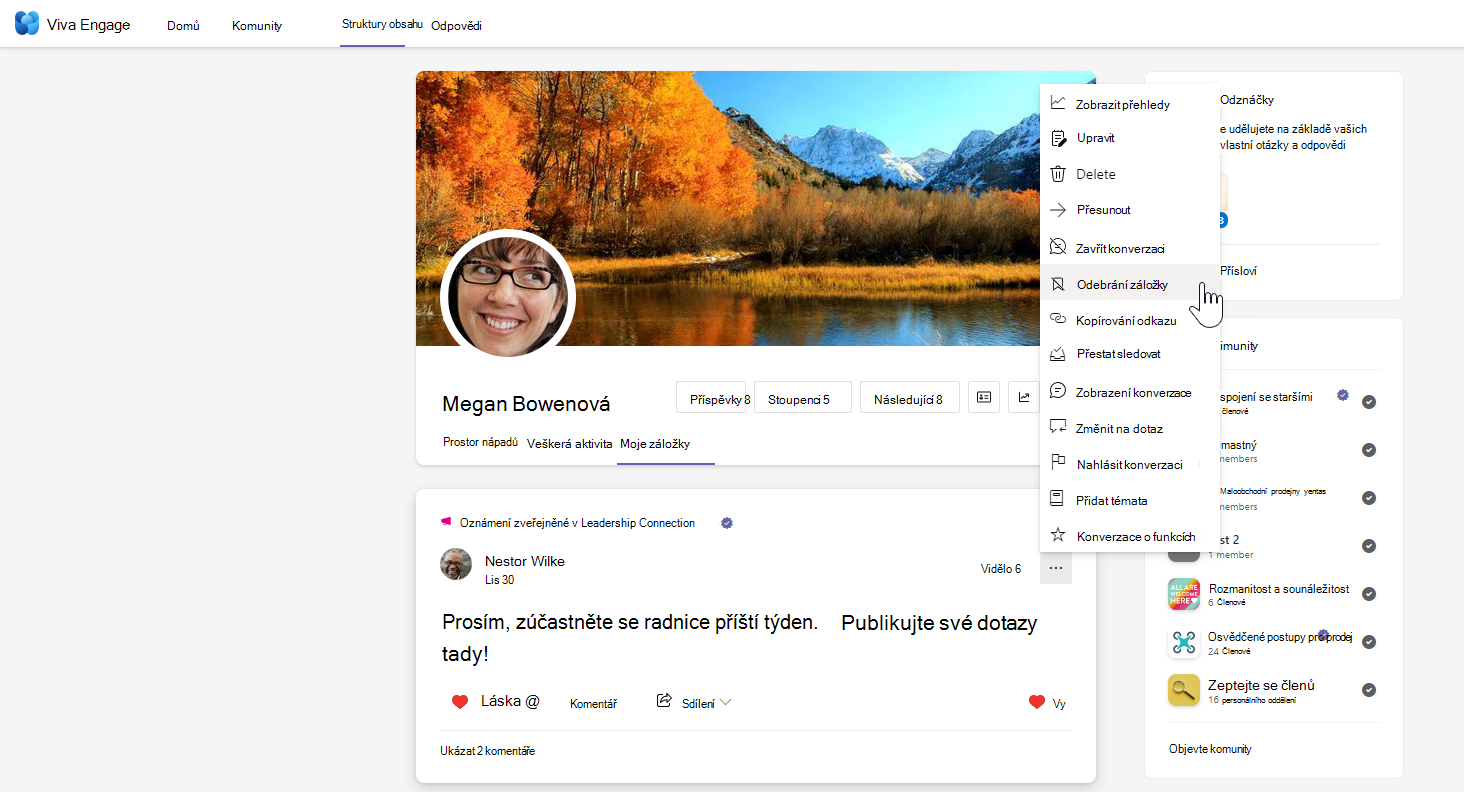Click the heart icon next to Vy
1464x792 pixels.
pos(1037,702)
